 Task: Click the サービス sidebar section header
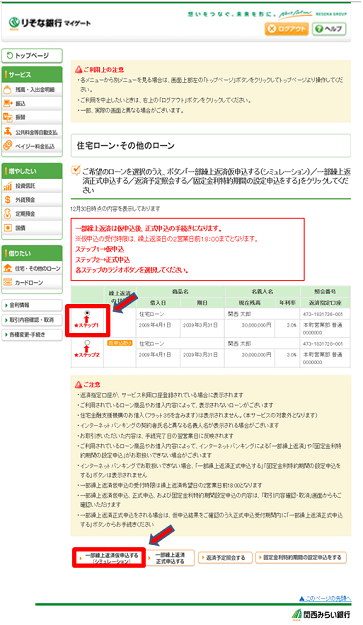pyautogui.click(x=32, y=75)
